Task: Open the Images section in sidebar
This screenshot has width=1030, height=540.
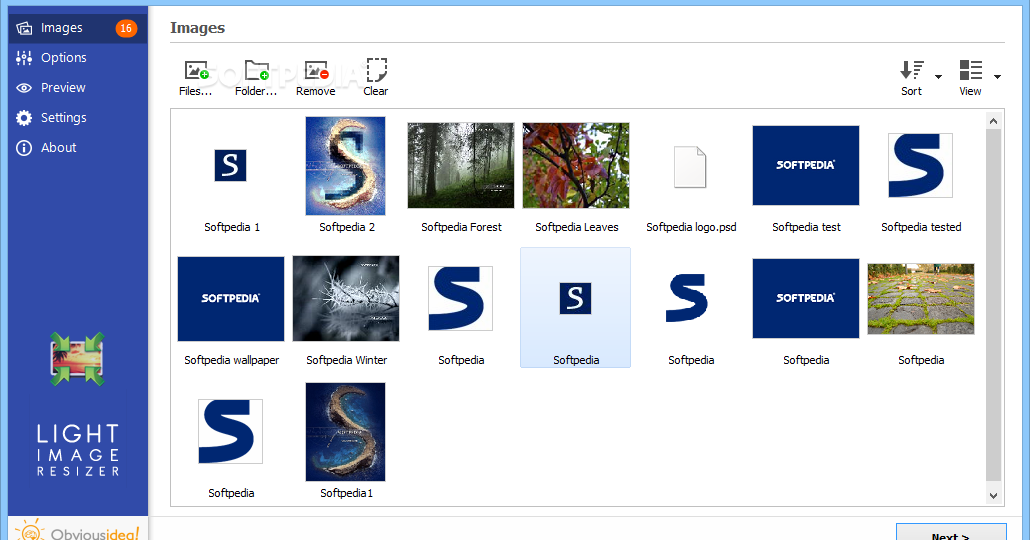Action: pyautogui.click(x=78, y=28)
